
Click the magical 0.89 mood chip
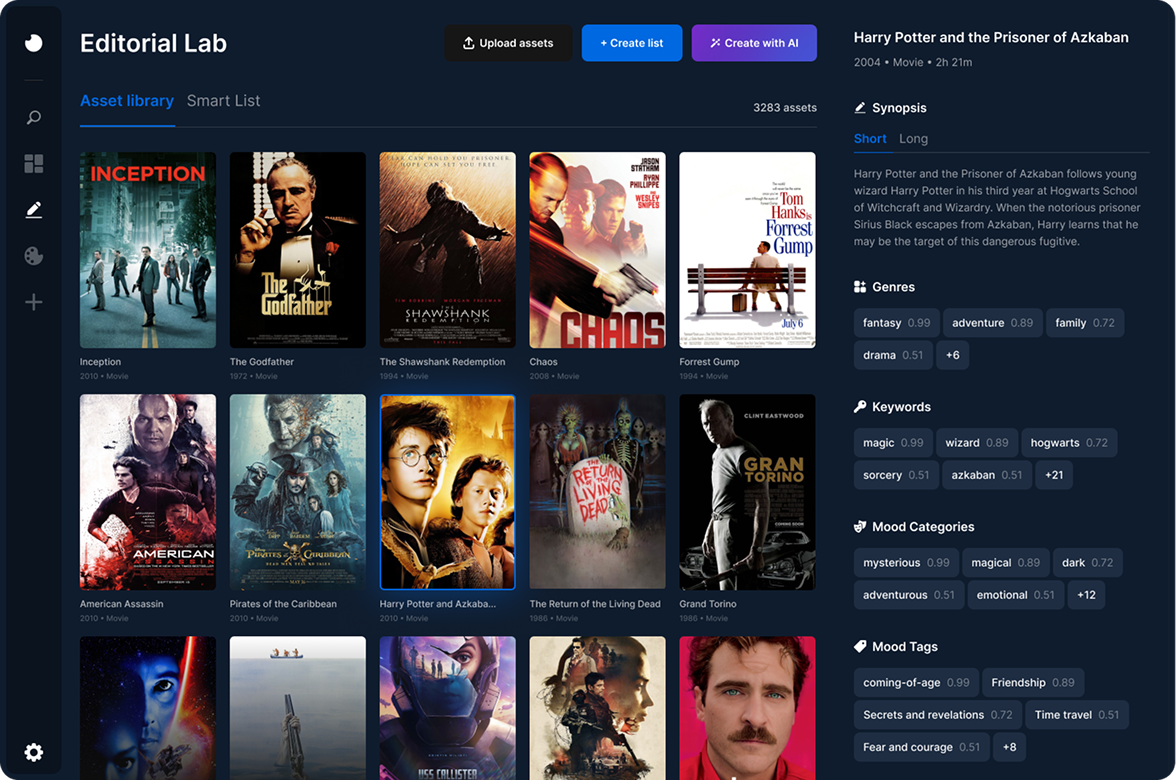pos(1005,562)
